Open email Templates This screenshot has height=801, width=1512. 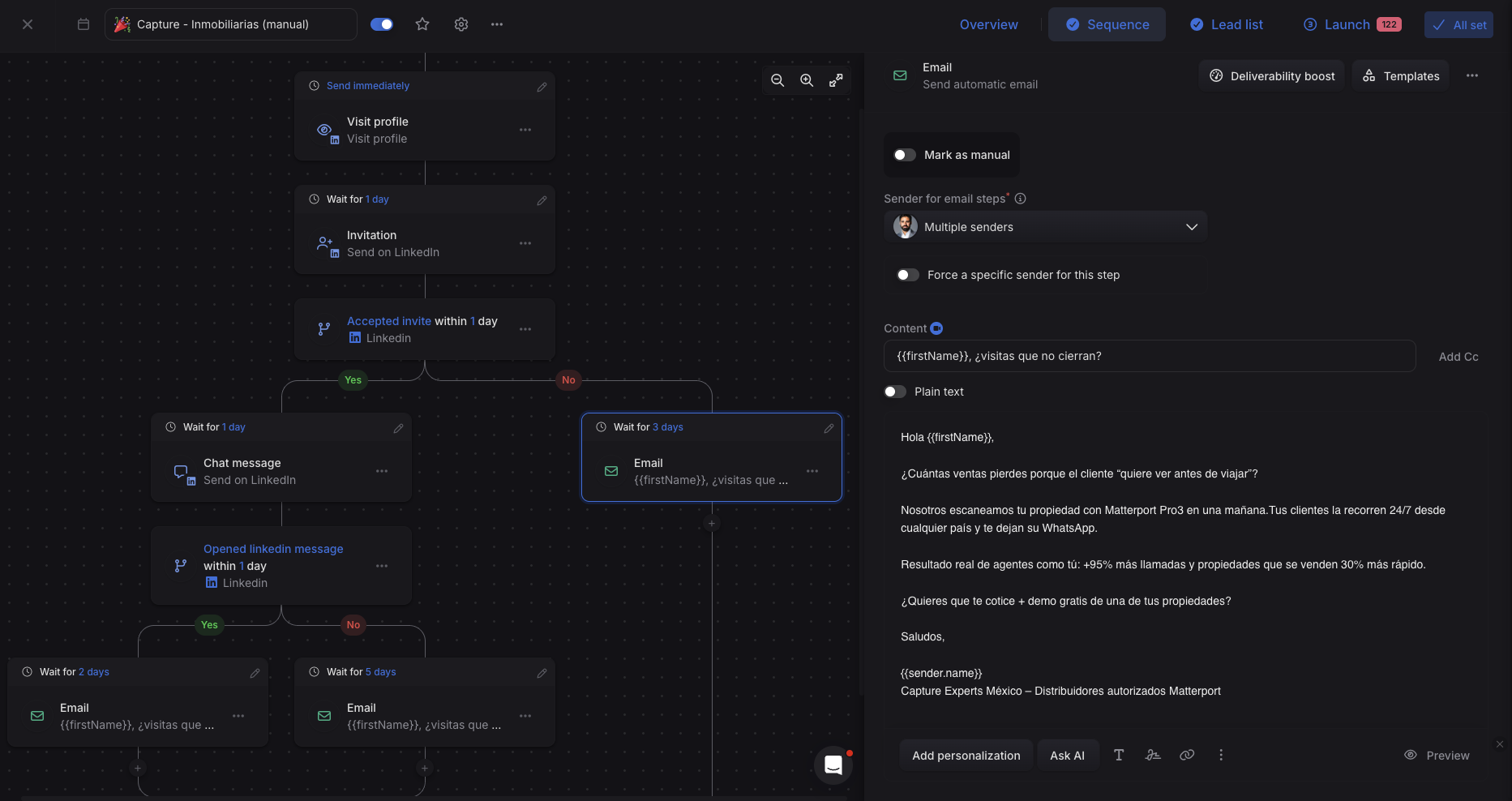[x=1400, y=76]
